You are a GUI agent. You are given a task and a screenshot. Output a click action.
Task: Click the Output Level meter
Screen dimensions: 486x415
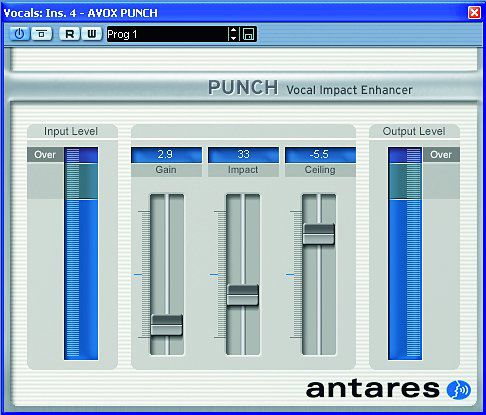[x=405, y=254]
